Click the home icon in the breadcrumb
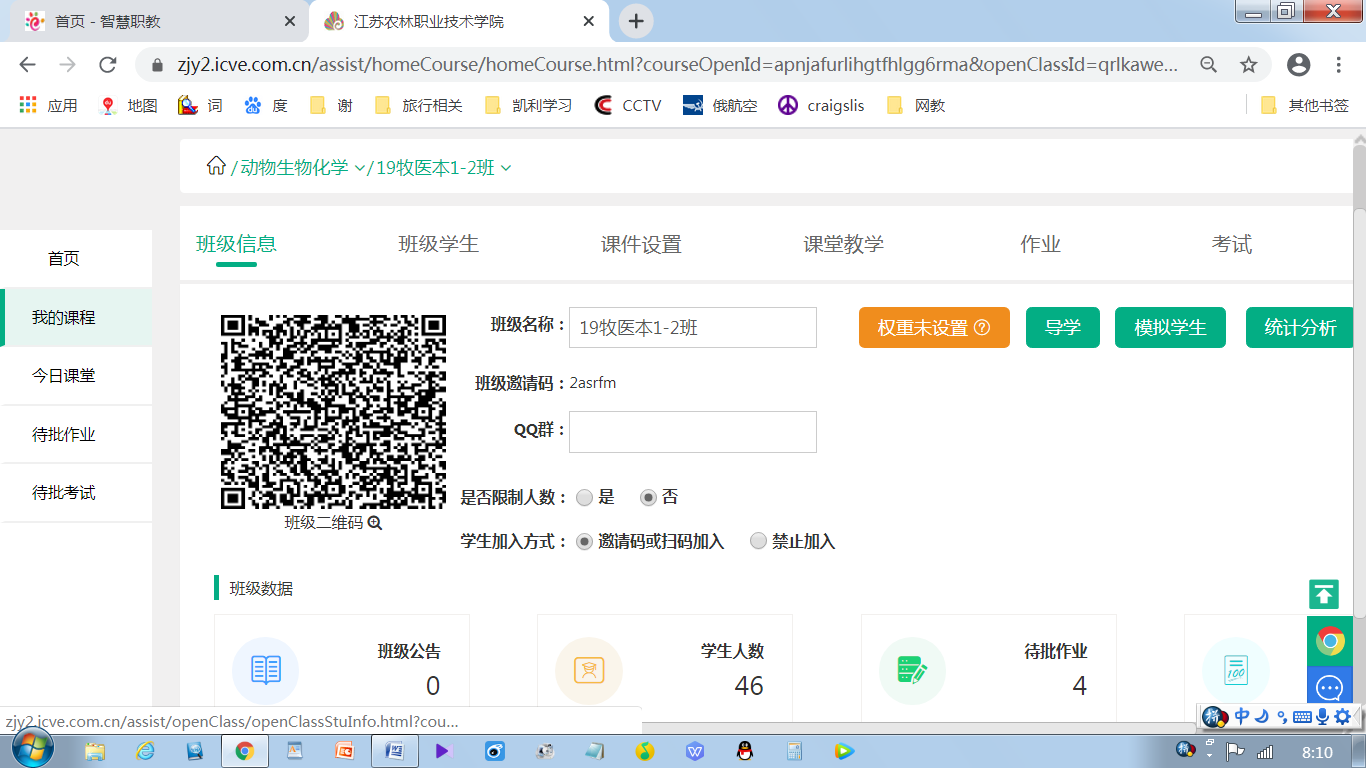The image size is (1366, 768). [216, 166]
